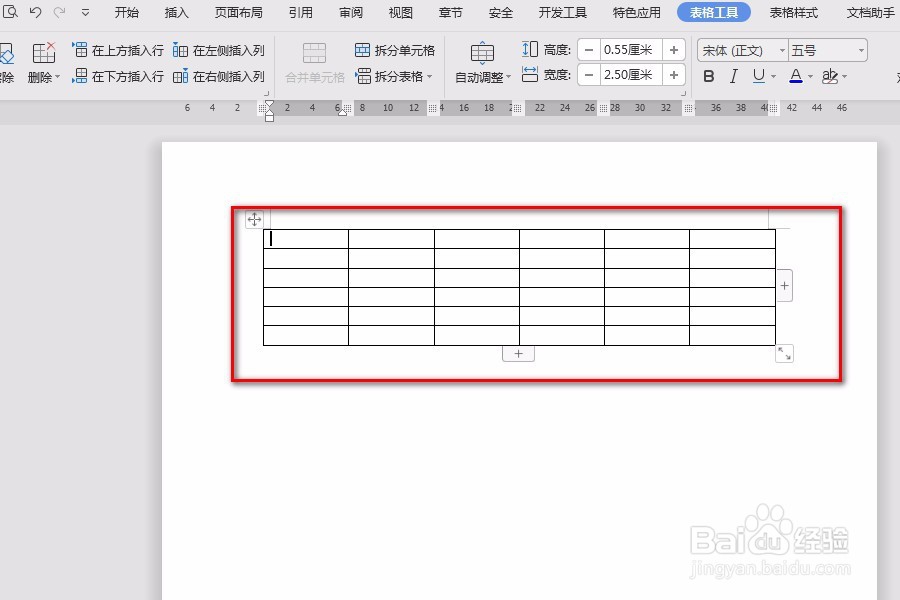The width and height of the screenshot is (900, 600).
Task: Click 在左侧插入列 button
Action: point(219,51)
